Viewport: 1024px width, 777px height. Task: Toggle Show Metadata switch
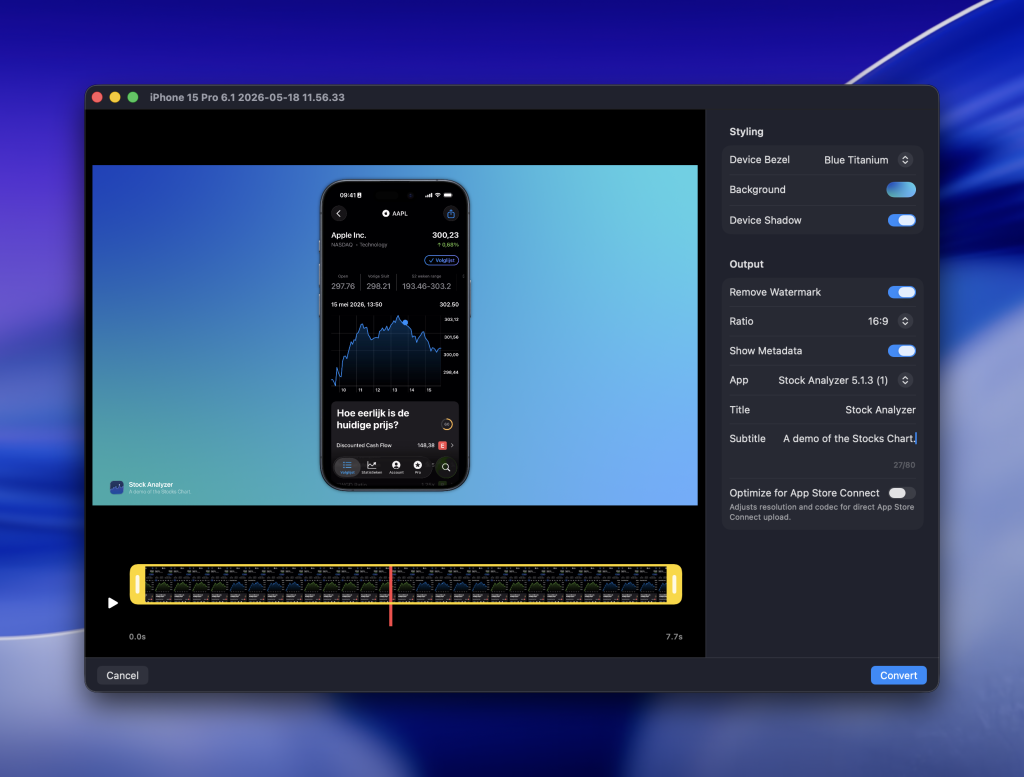(x=901, y=351)
